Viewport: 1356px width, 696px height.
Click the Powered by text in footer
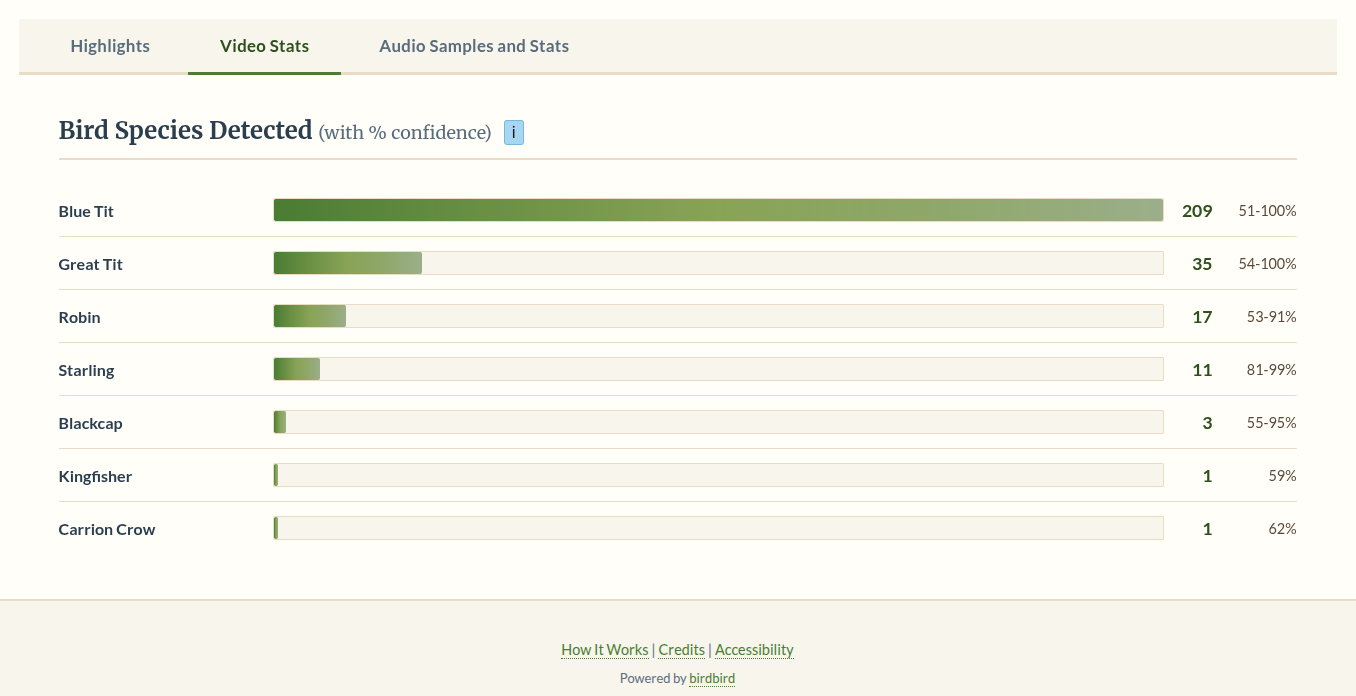pyautogui.click(x=652, y=678)
